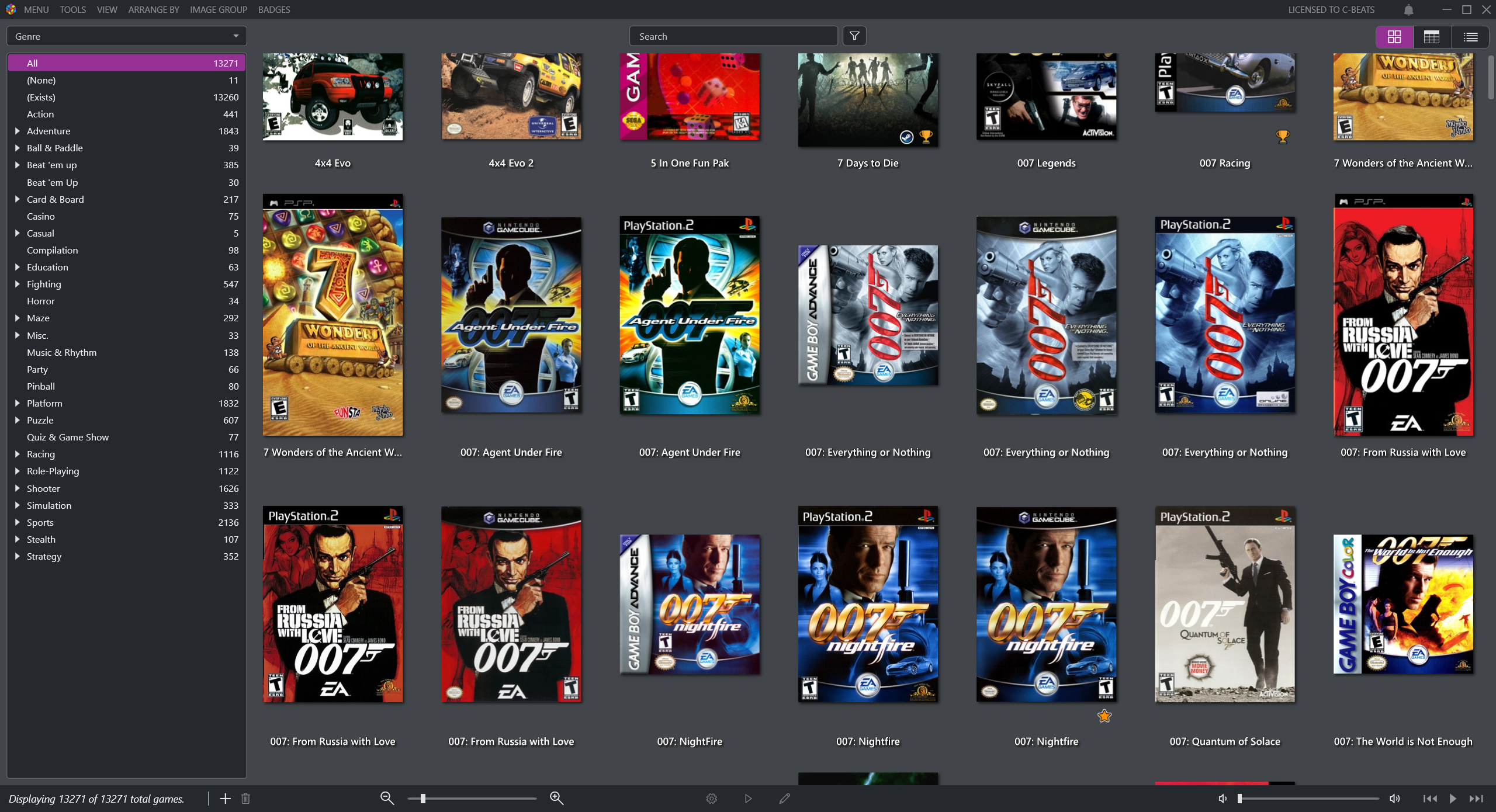Open the MENU menu
Viewport: 1496px width, 812px height.
(x=36, y=10)
